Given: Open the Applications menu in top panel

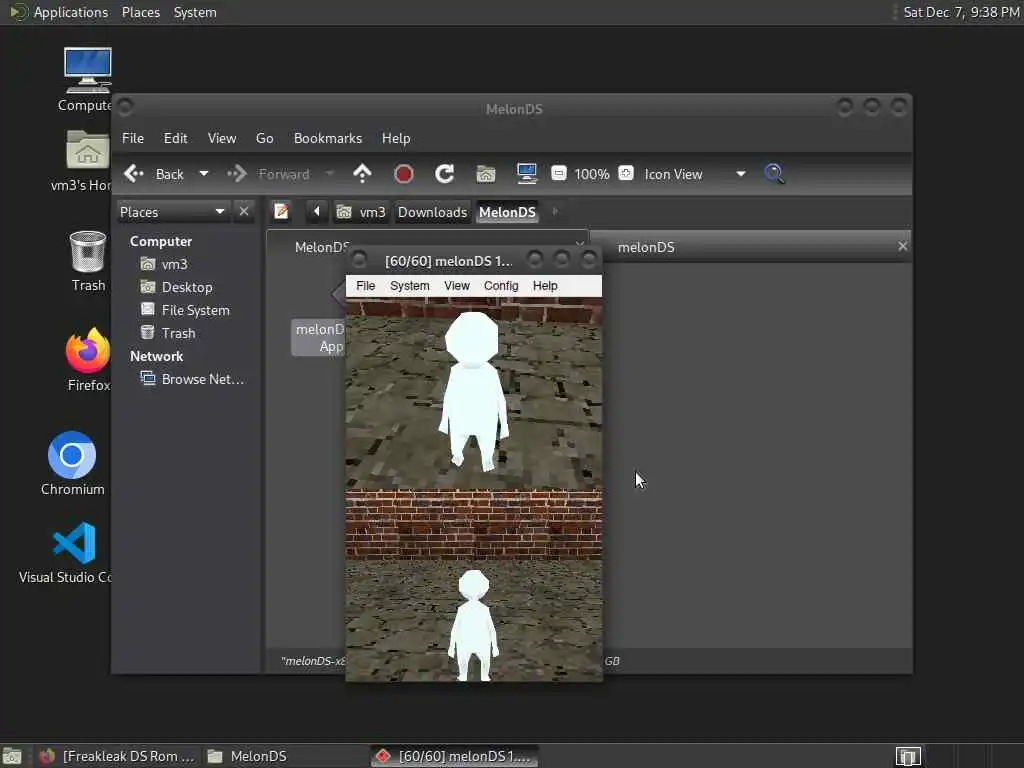Looking at the screenshot, I should [70, 12].
